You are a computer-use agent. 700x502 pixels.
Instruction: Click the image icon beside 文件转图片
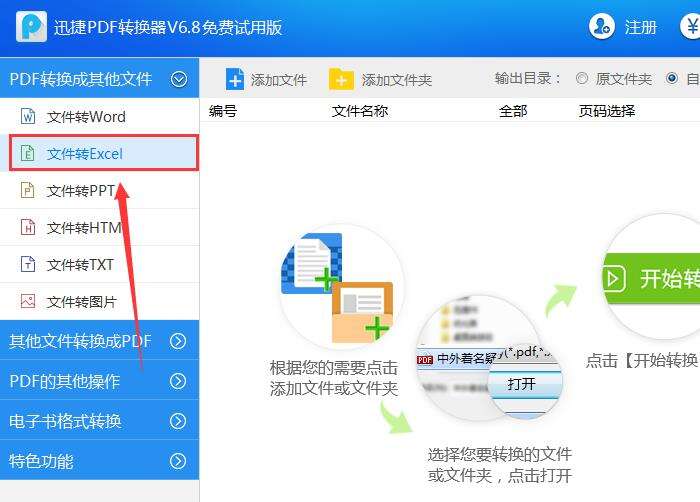28,301
